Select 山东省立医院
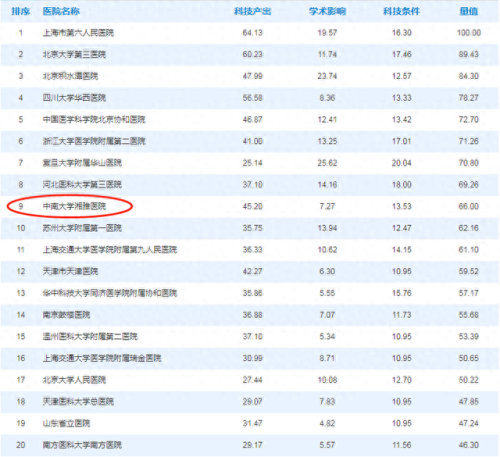The width and height of the screenshot is (500, 457). pyautogui.click(x=66, y=423)
